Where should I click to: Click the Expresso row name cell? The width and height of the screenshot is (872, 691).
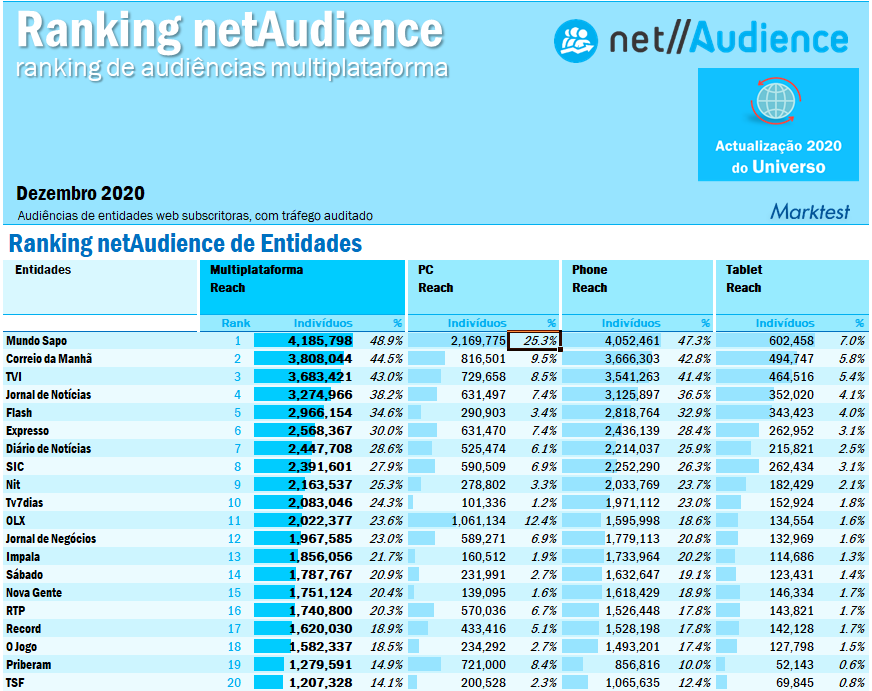(100, 431)
